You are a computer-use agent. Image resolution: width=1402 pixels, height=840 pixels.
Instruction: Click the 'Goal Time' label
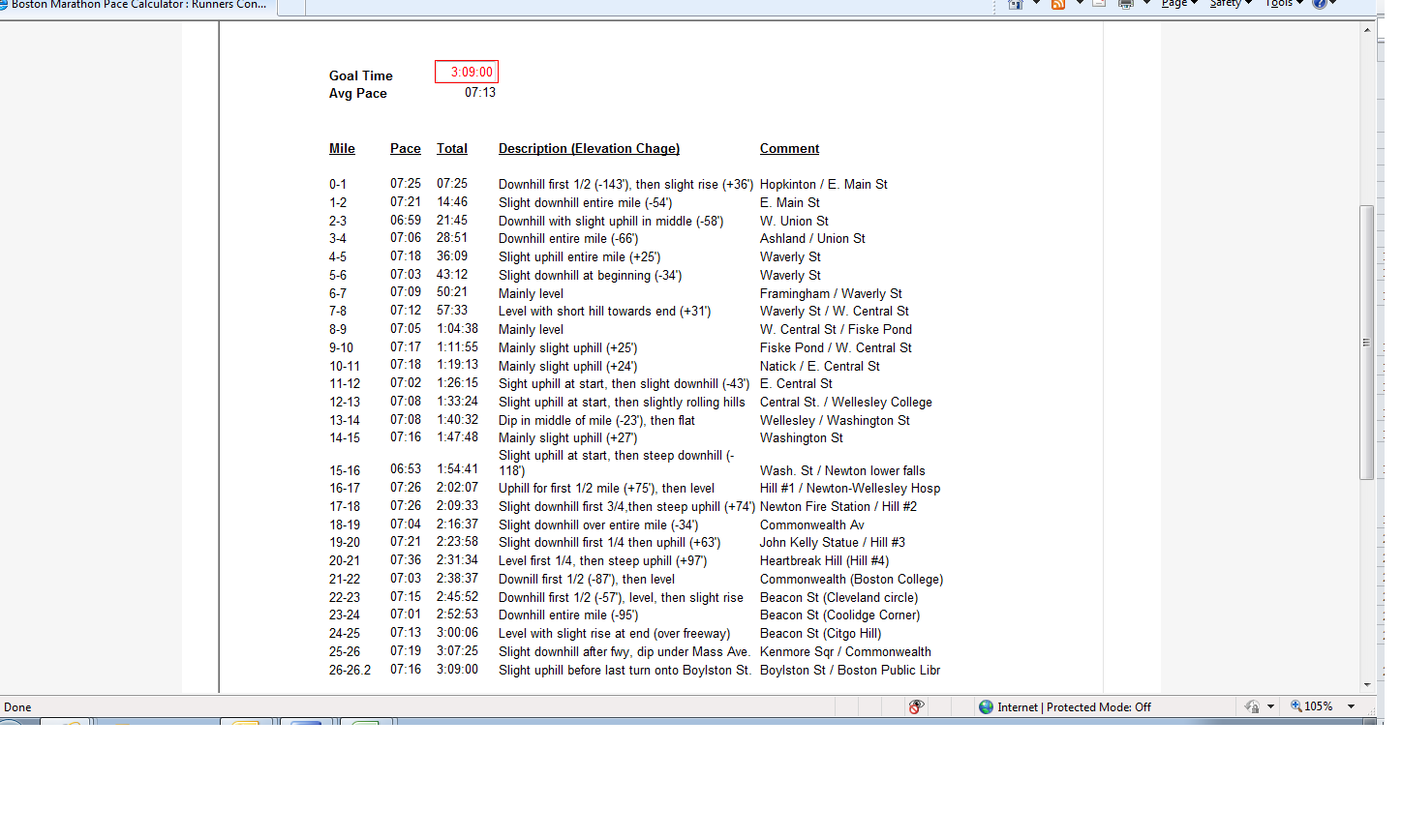[x=361, y=75]
